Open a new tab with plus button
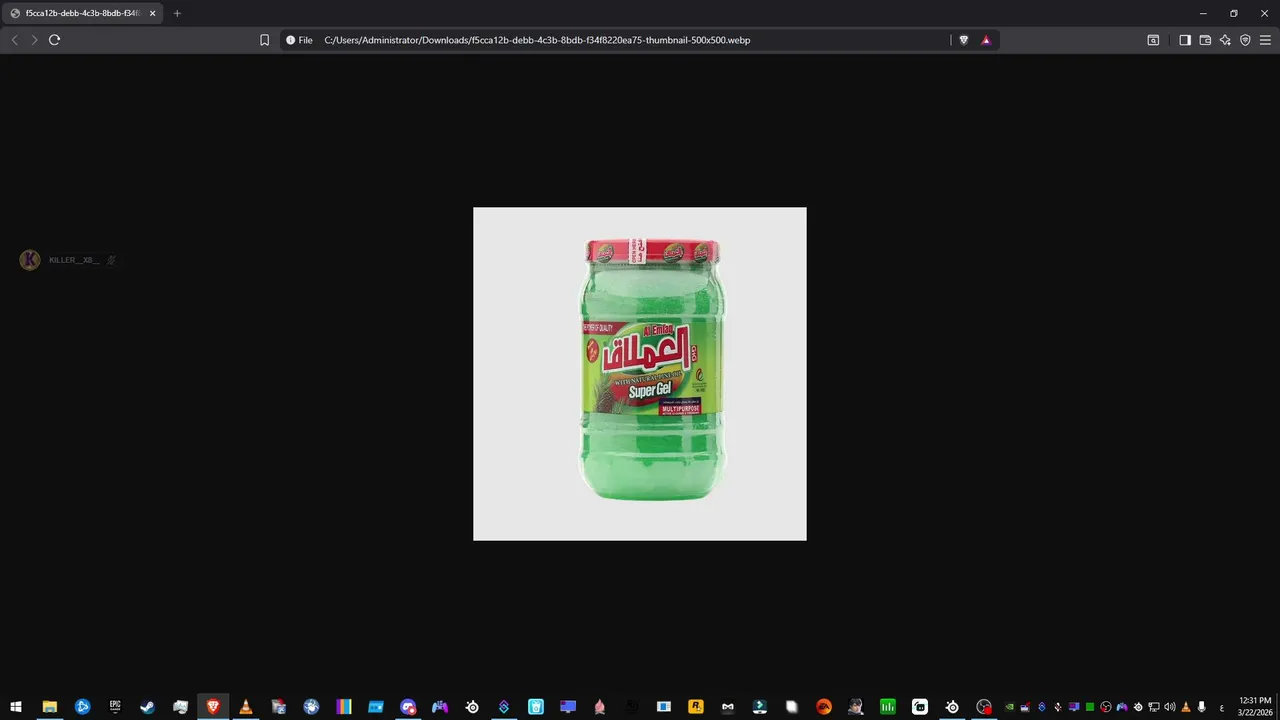The width and height of the screenshot is (1280, 720). click(177, 13)
